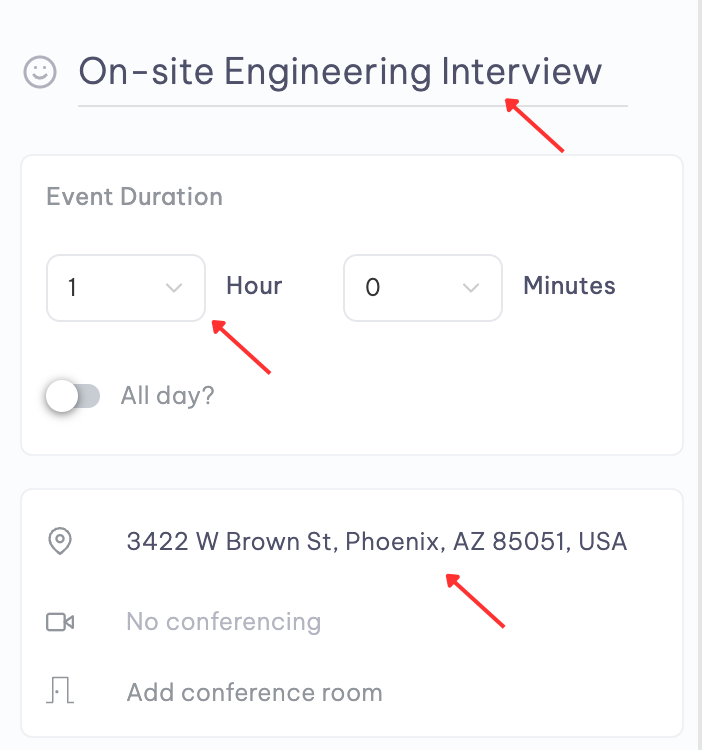The width and height of the screenshot is (702, 750).
Task: Select the No conferencing option
Action: click(x=224, y=622)
